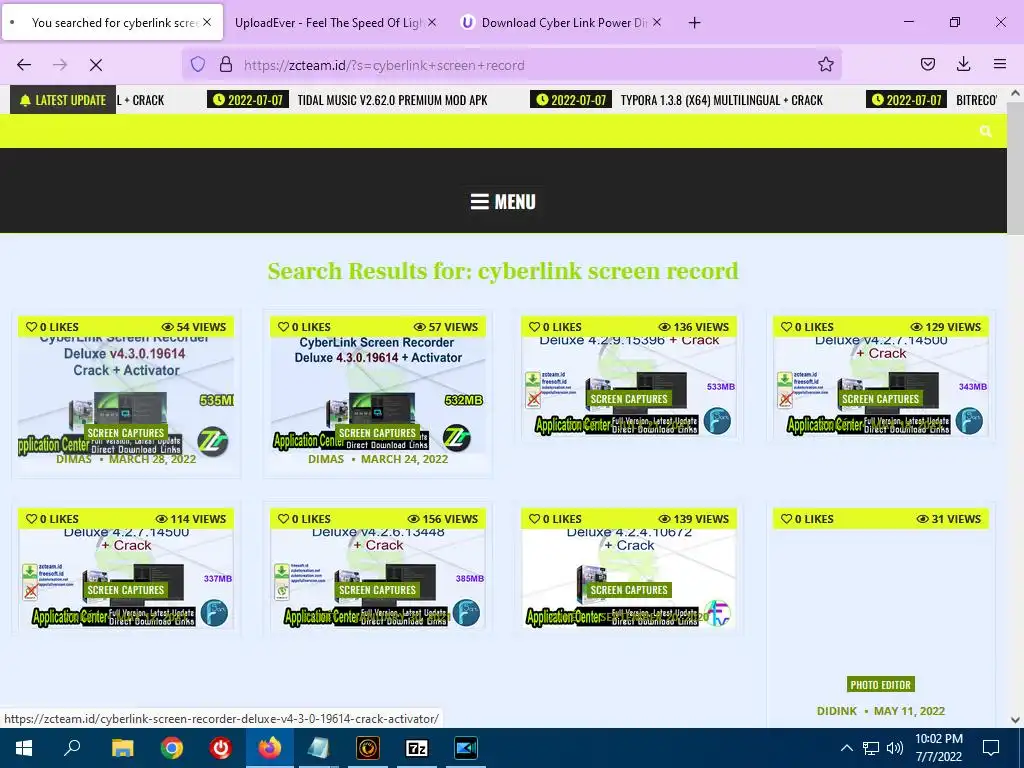Click the site search magnifier icon
Image resolution: width=1024 pixels, height=768 pixels.
tap(985, 131)
